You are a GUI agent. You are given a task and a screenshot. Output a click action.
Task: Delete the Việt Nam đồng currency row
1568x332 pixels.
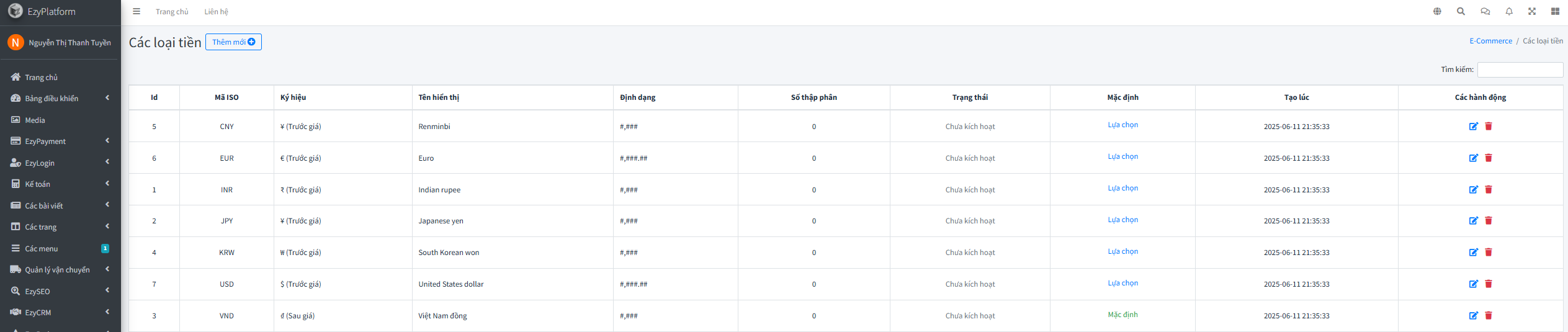(1489, 316)
